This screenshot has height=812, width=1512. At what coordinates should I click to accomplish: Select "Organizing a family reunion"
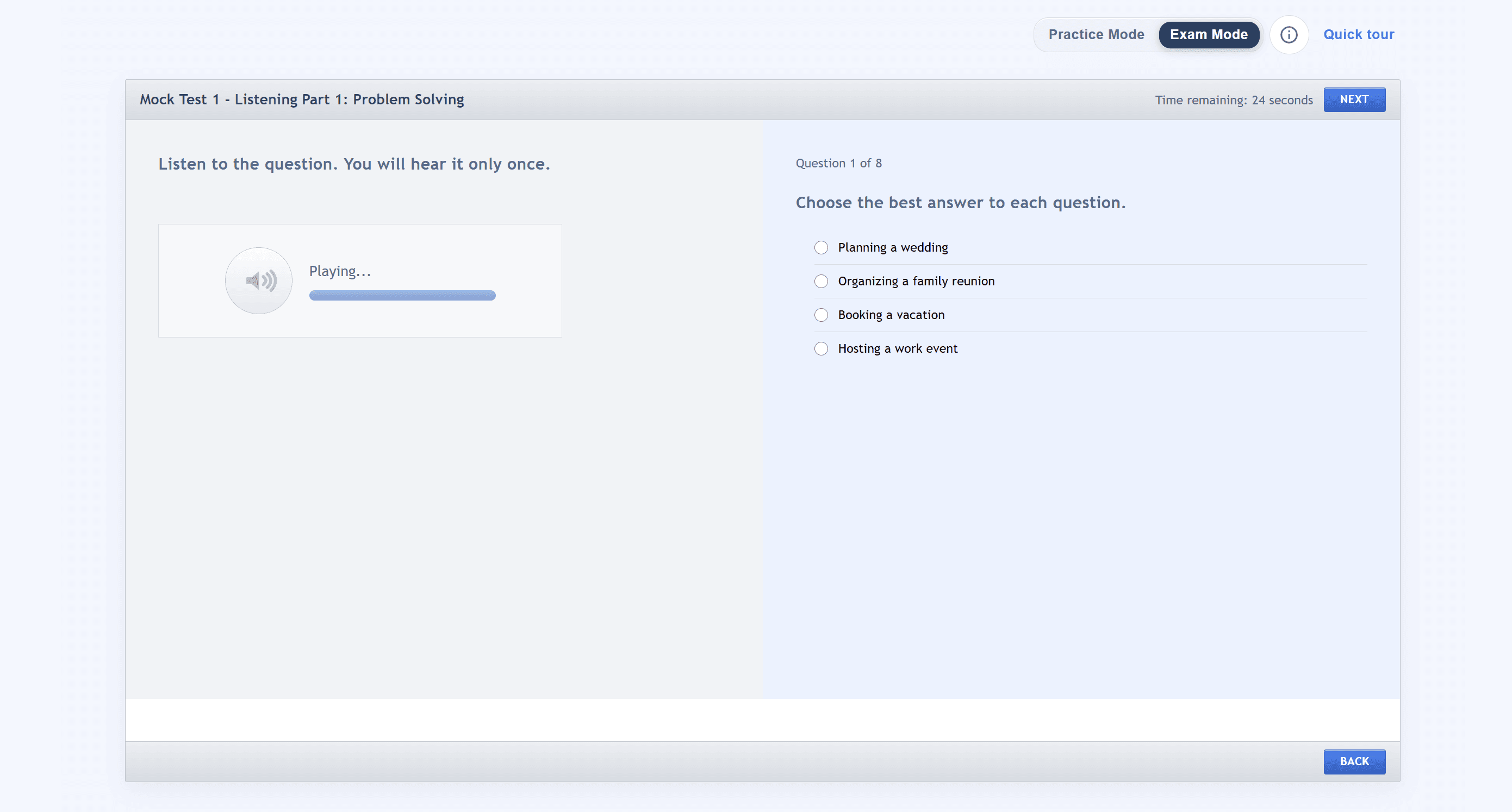820,281
